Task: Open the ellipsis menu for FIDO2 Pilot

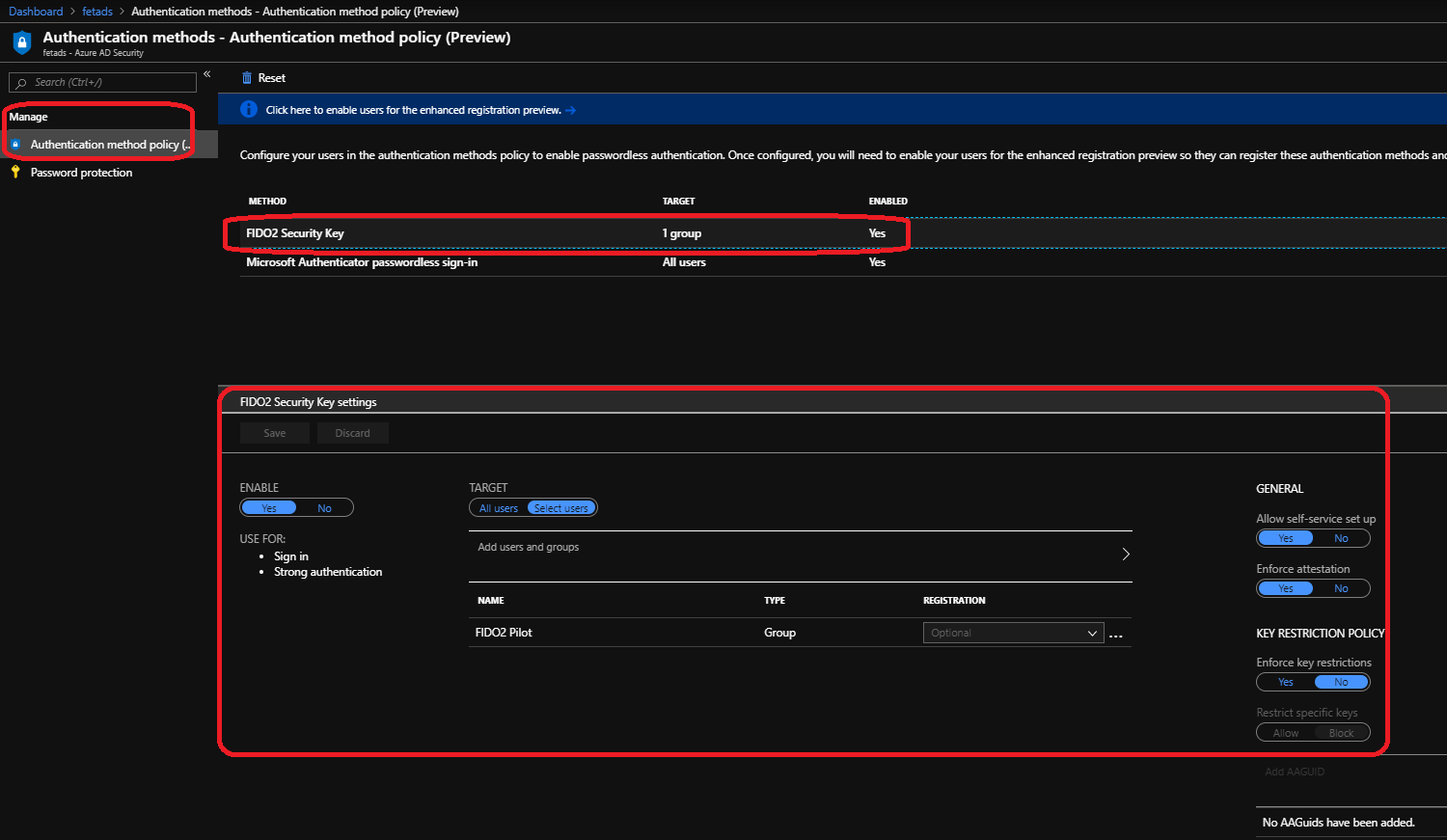Action: click(x=1116, y=636)
